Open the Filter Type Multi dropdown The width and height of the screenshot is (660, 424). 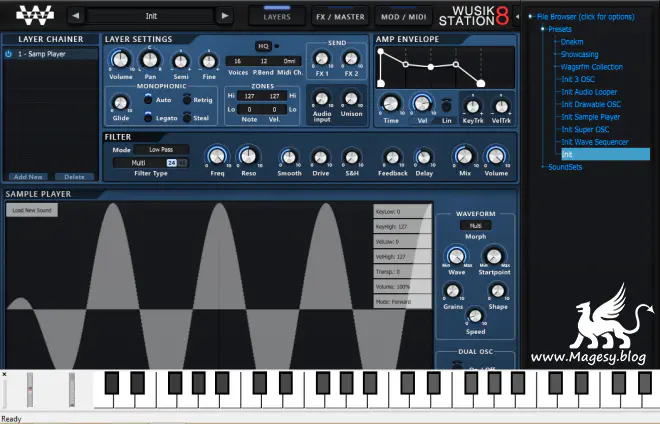[138, 163]
